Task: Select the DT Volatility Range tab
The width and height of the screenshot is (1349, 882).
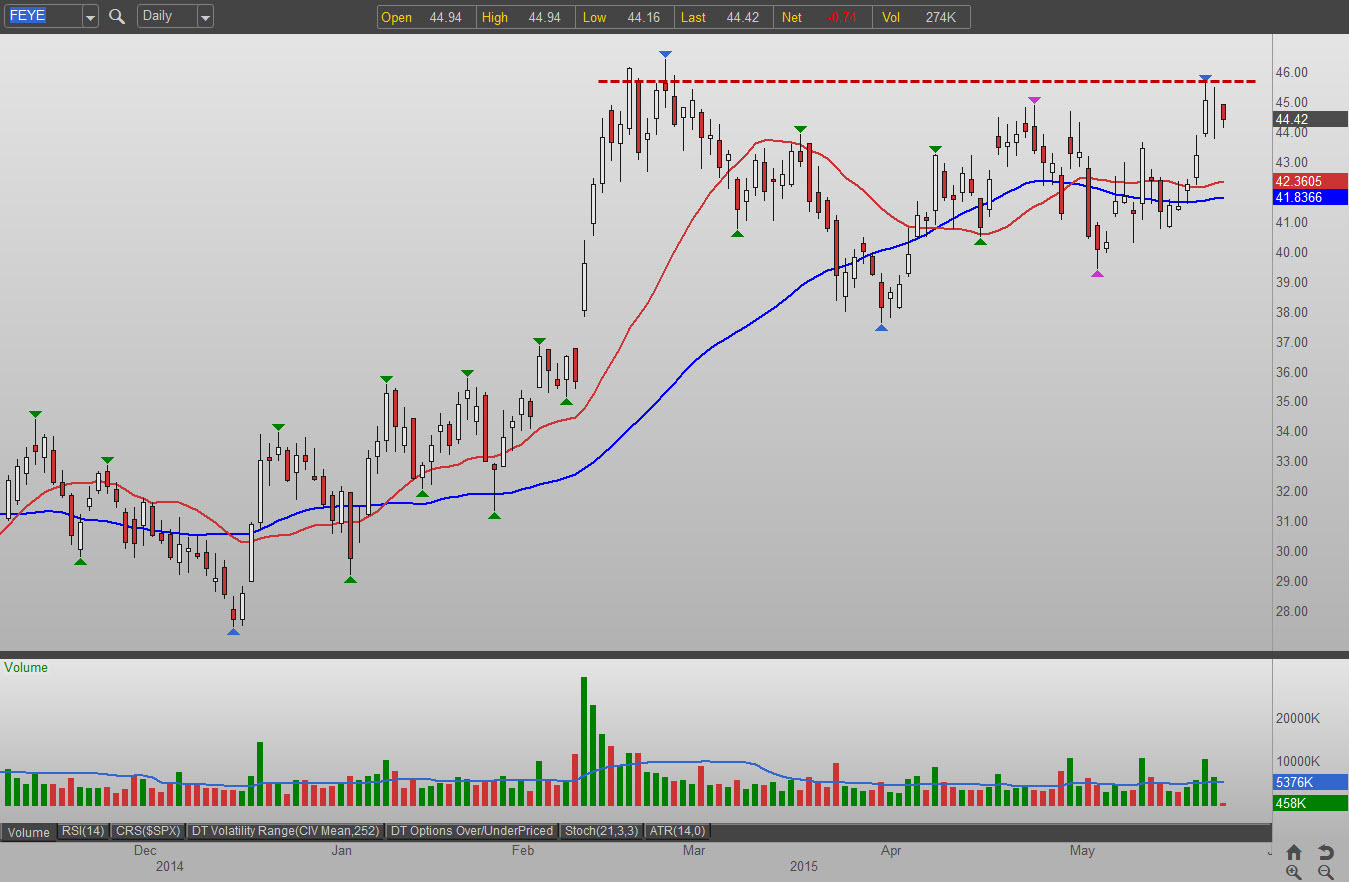Action: click(285, 831)
